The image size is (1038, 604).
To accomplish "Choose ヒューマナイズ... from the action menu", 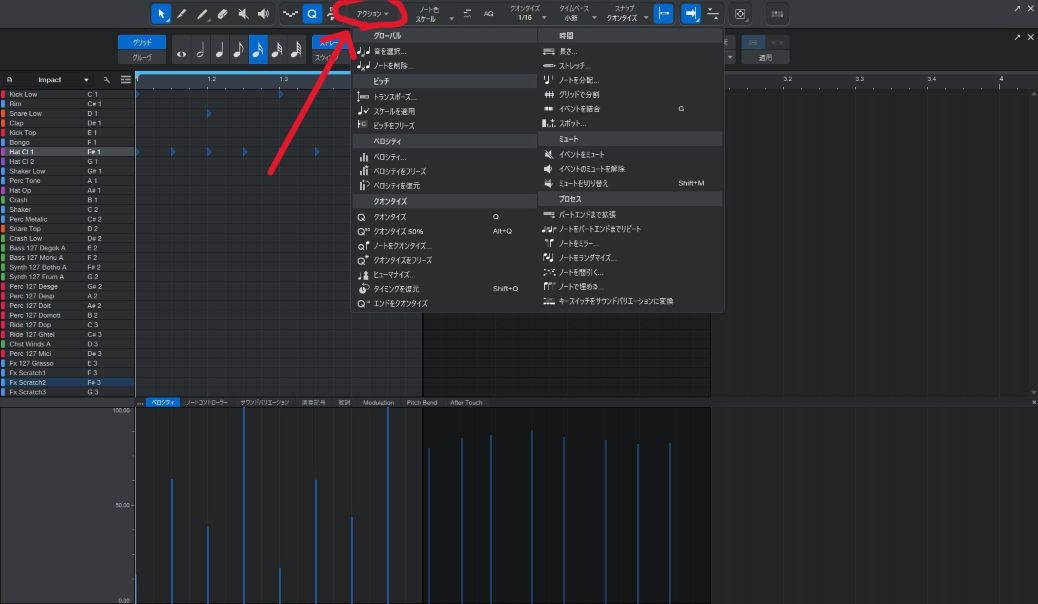I will [393, 274].
